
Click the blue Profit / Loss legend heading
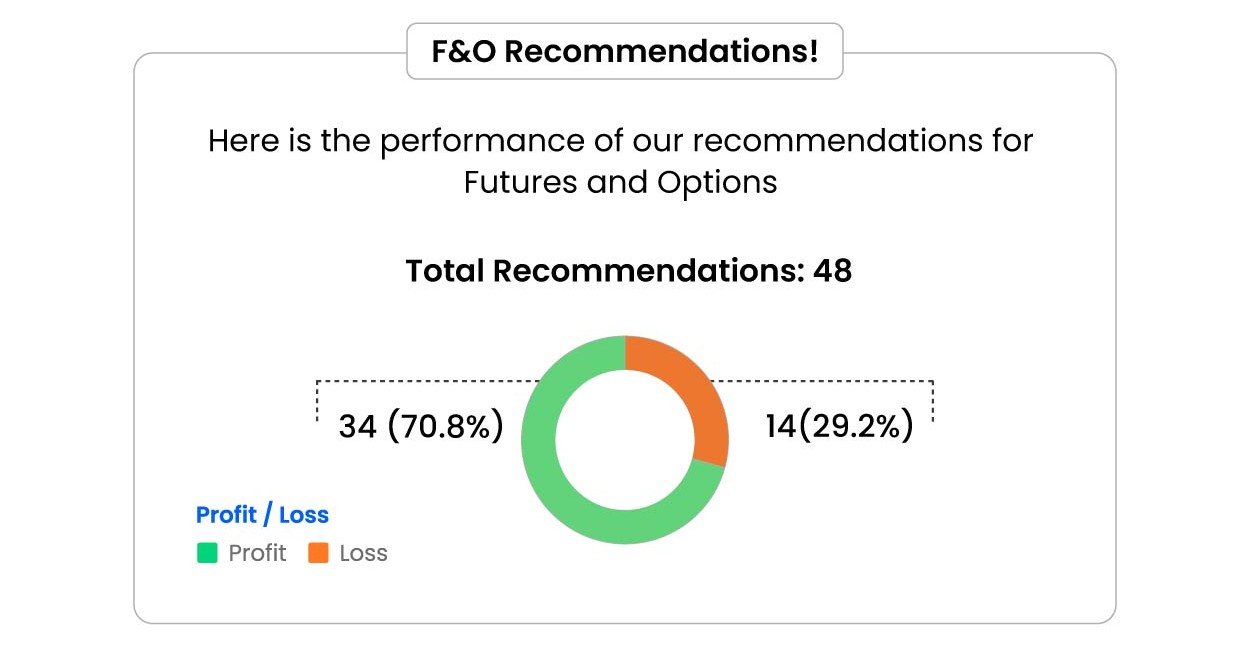pos(262,515)
